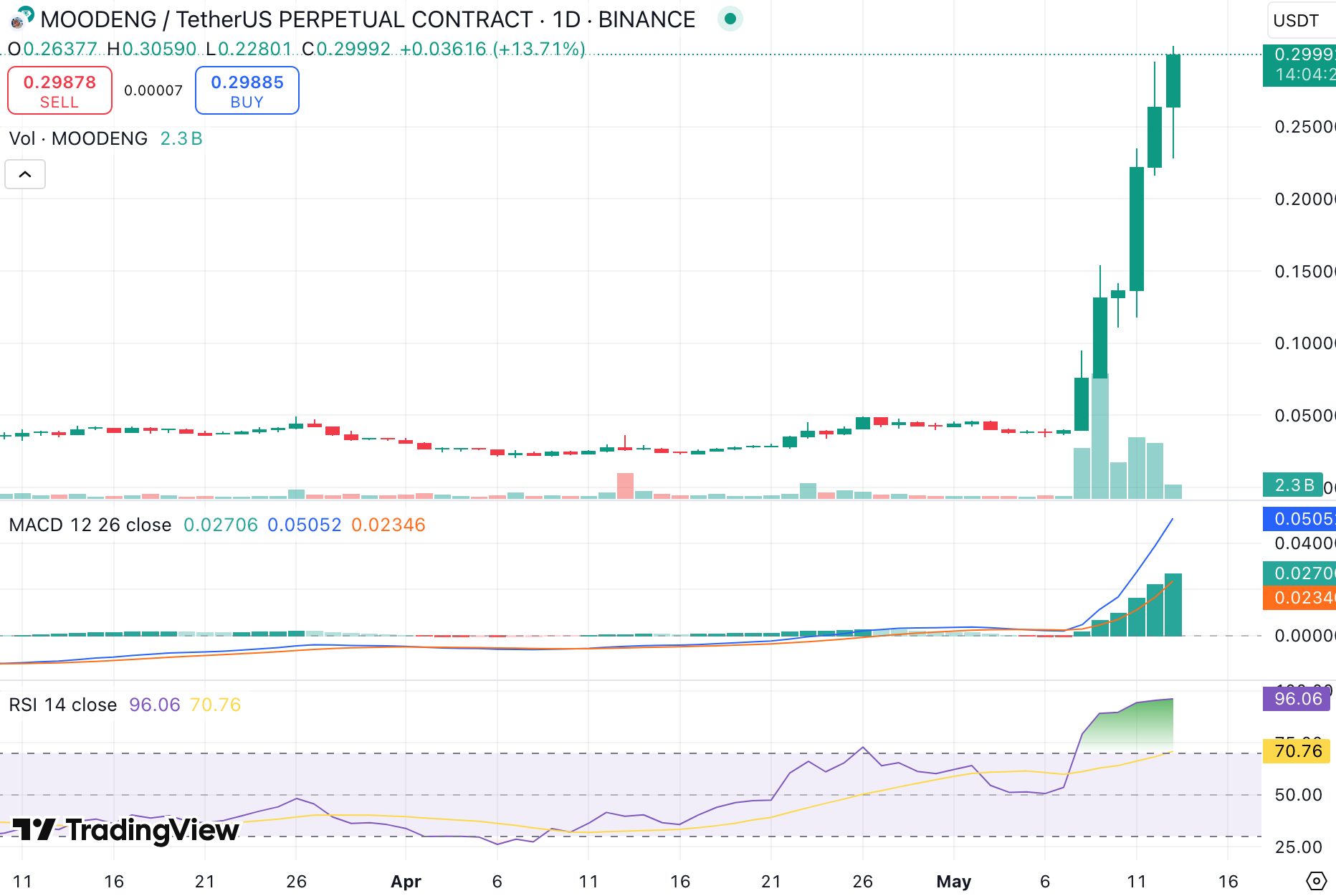Collapse the indicator legend with chevron
This screenshot has height=896, width=1336.
point(25,174)
